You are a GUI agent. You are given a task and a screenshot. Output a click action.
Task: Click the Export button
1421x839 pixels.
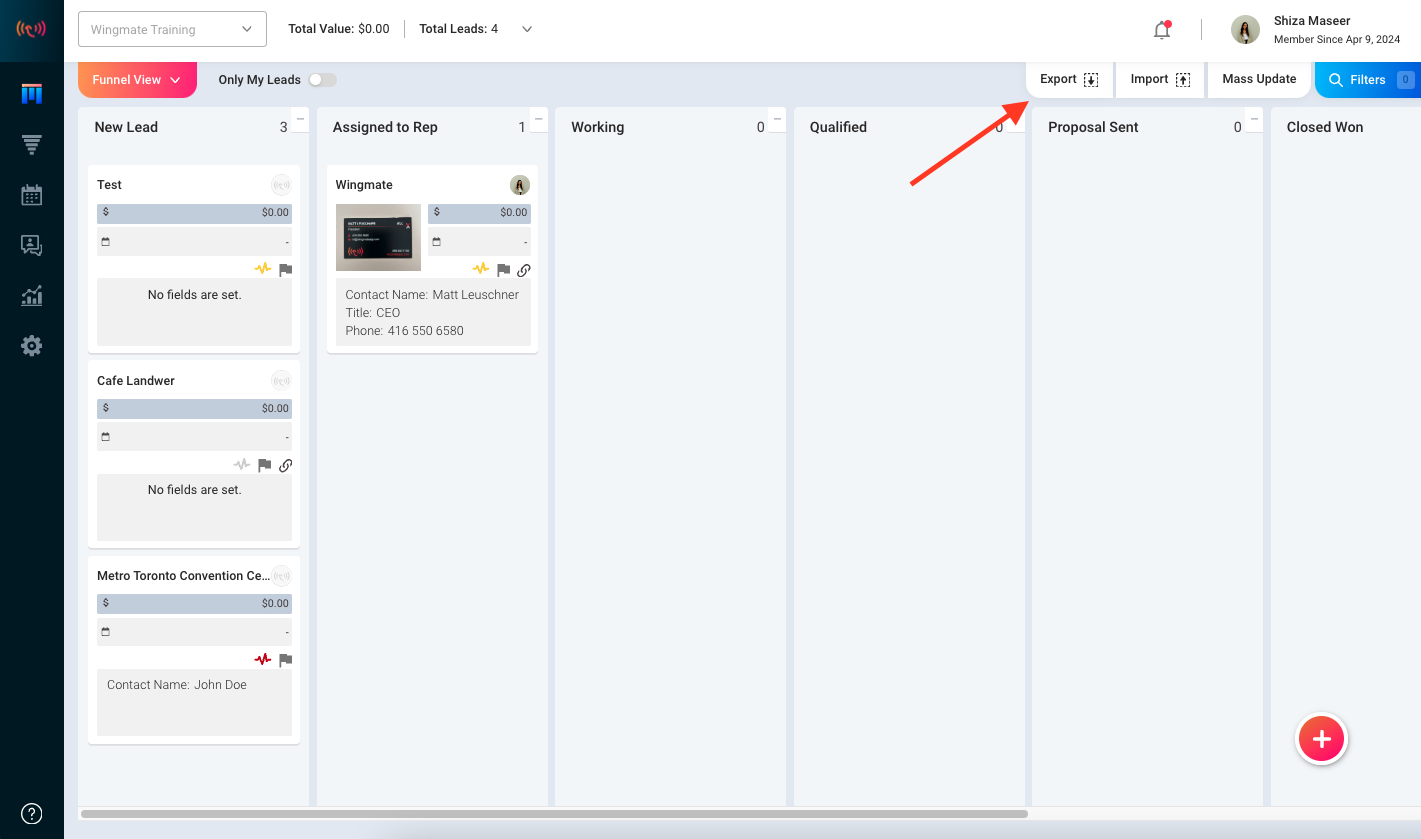click(x=1069, y=79)
